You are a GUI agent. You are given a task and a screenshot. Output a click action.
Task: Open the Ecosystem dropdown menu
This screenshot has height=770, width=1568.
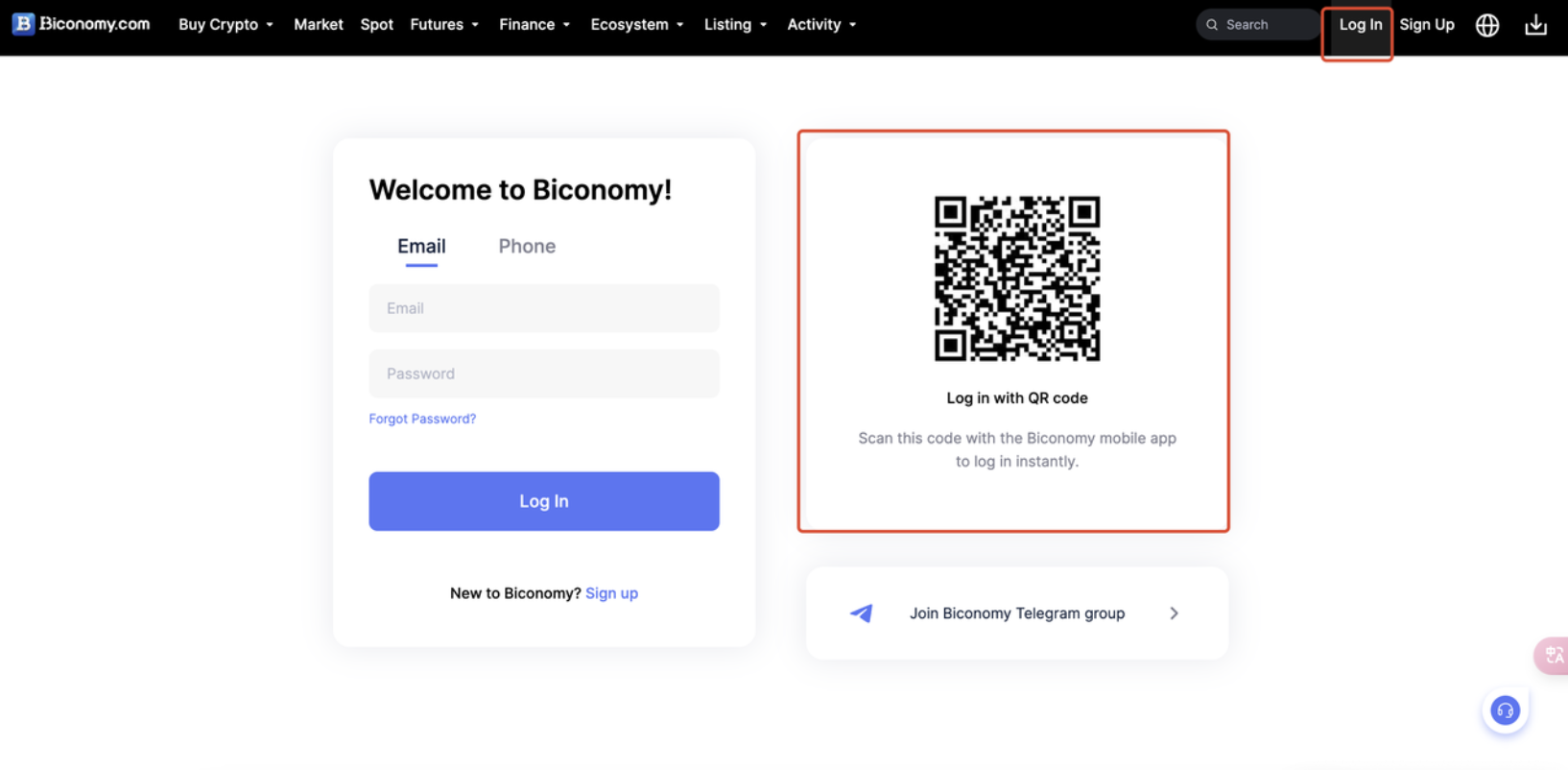tap(636, 25)
